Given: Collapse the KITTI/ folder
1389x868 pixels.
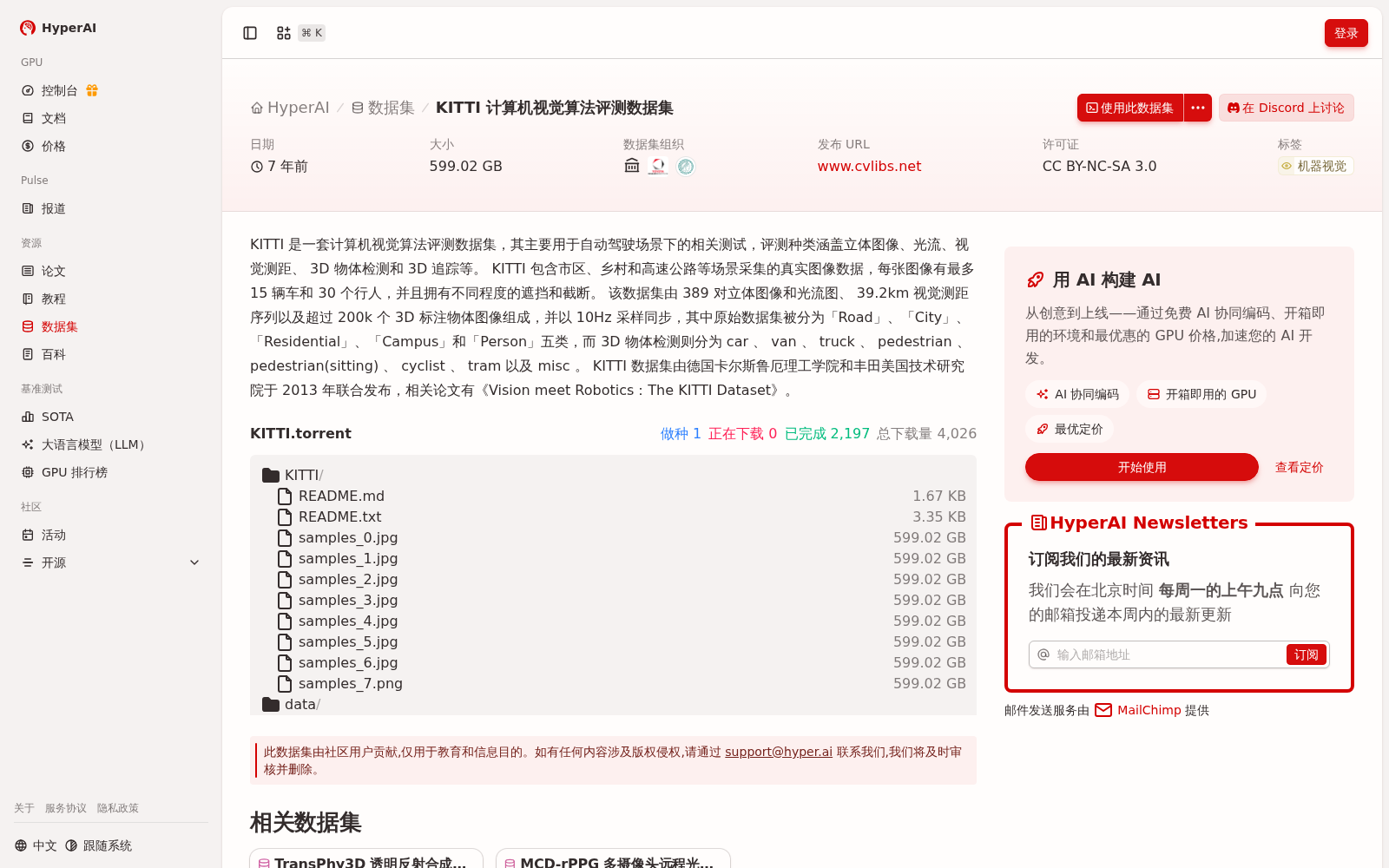Looking at the screenshot, I should coord(293,475).
